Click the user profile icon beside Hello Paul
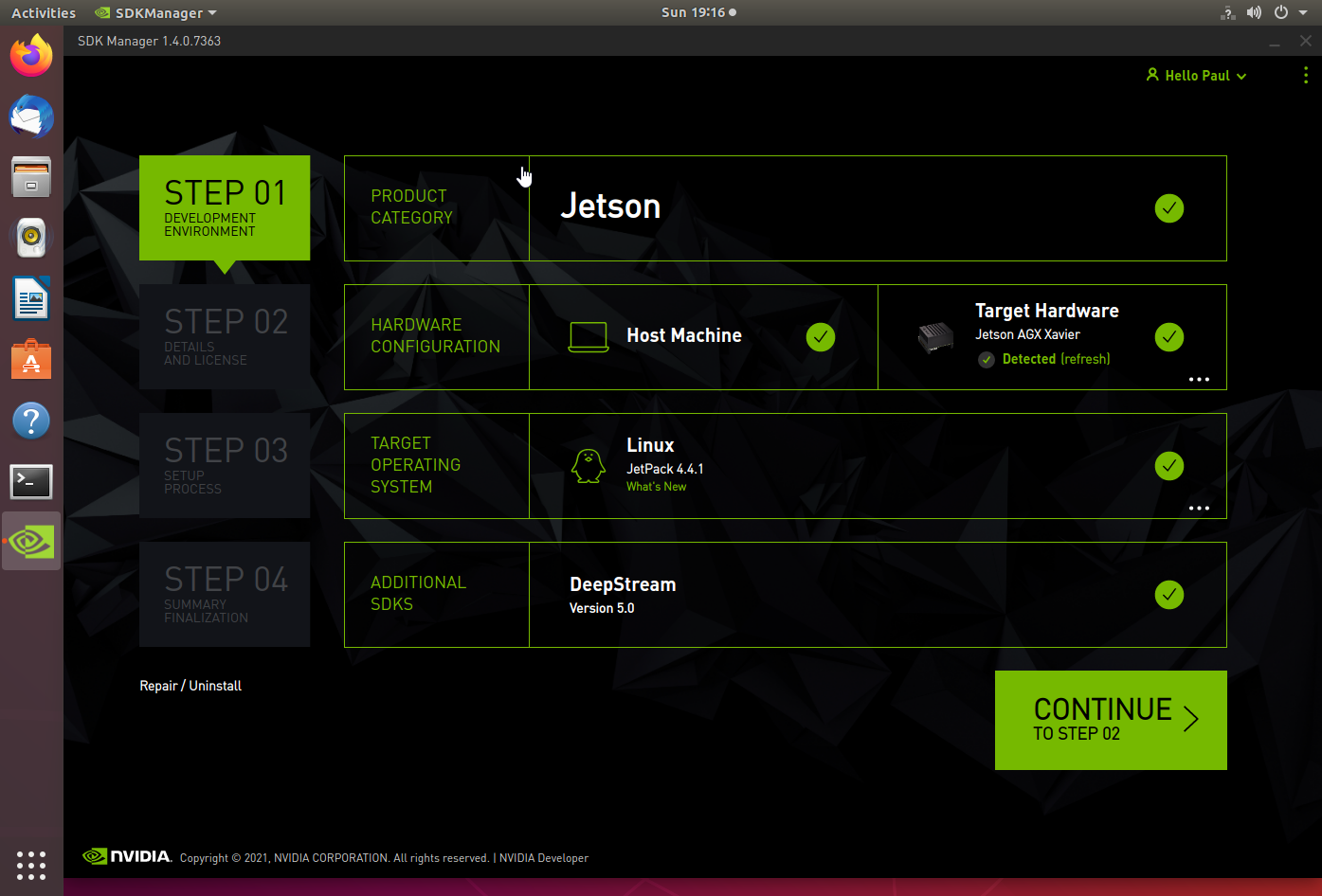Viewport: 1322px width, 896px height. pos(1152,75)
